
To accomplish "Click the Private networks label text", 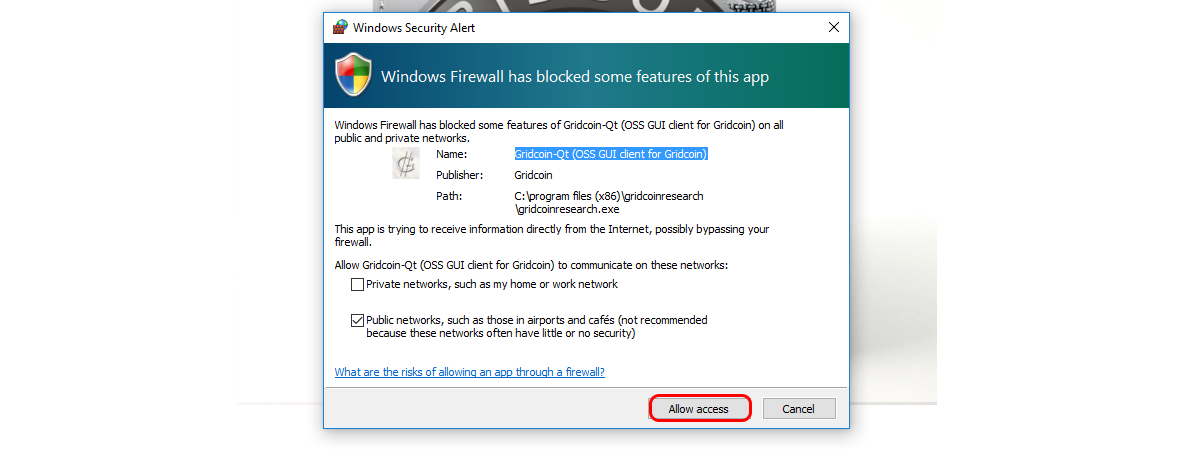I will (492, 284).
